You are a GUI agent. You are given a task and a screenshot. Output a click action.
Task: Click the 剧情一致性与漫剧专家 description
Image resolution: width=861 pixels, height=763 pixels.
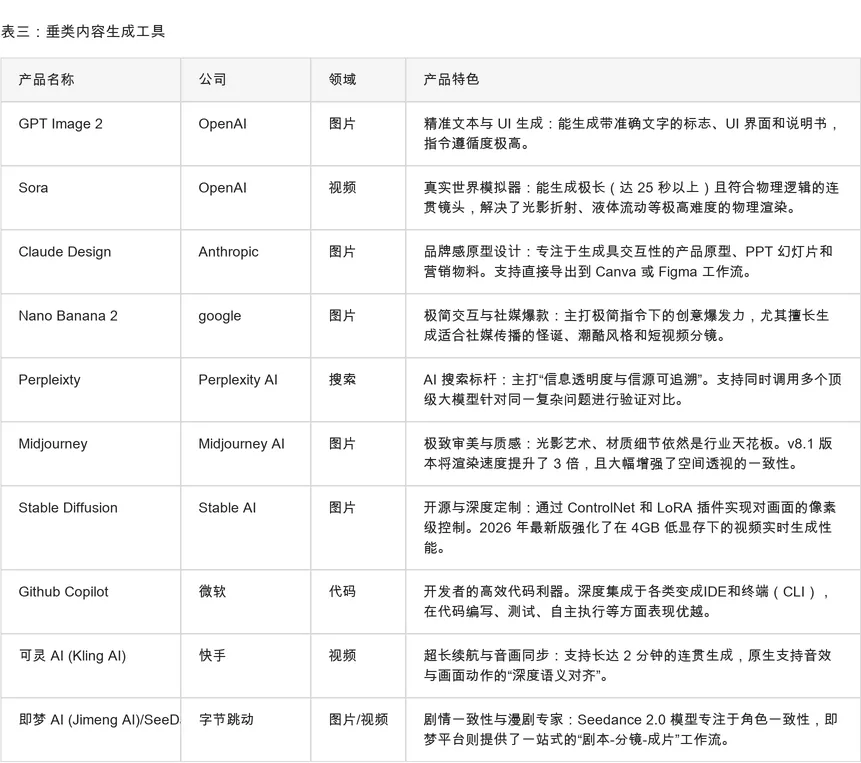tap(631, 730)
